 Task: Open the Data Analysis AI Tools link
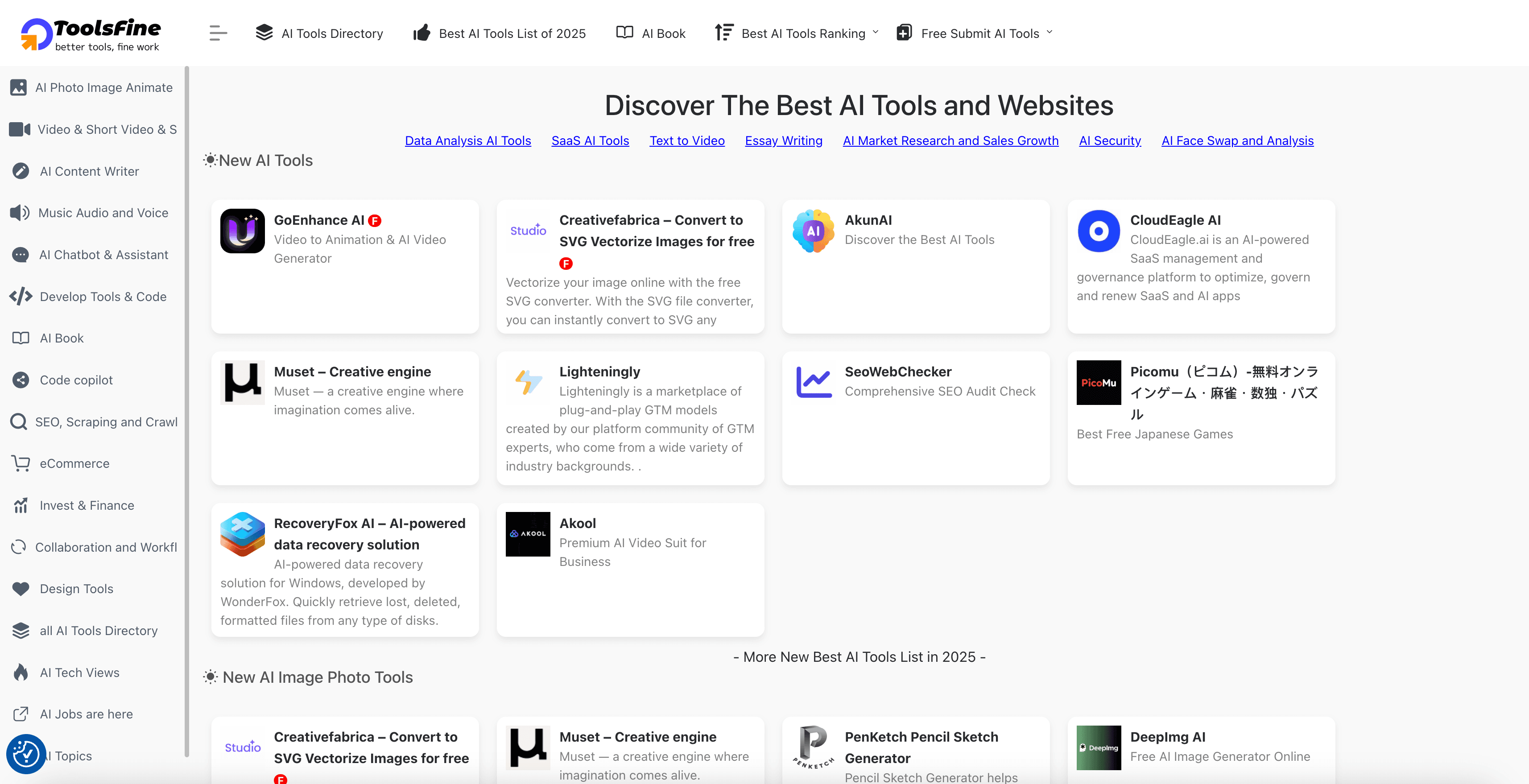pos(468,140)
